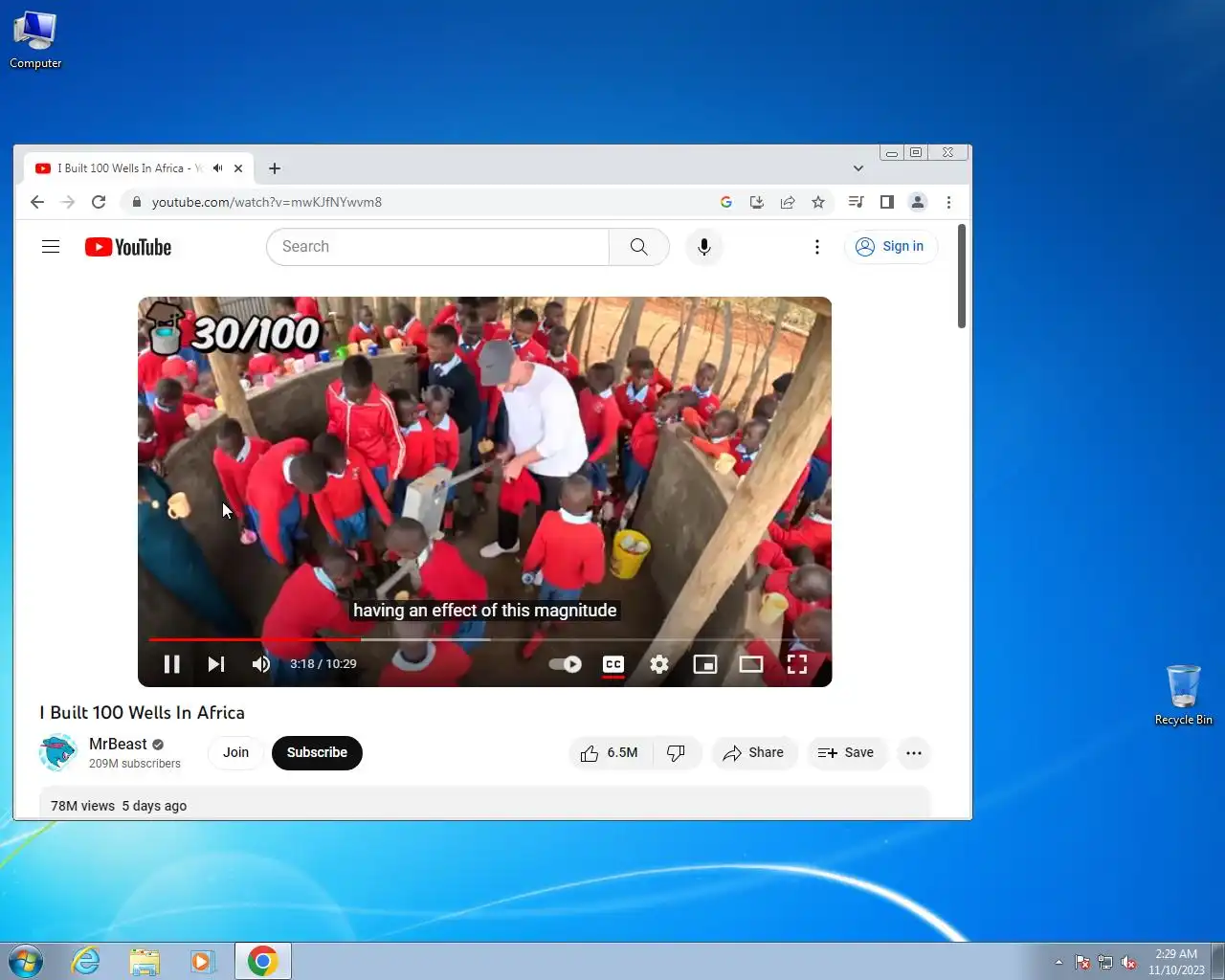Image resolution: width=1225 pixels, height=980 pixels.
Task: Open video settings gear
Action: pos(659,664)
